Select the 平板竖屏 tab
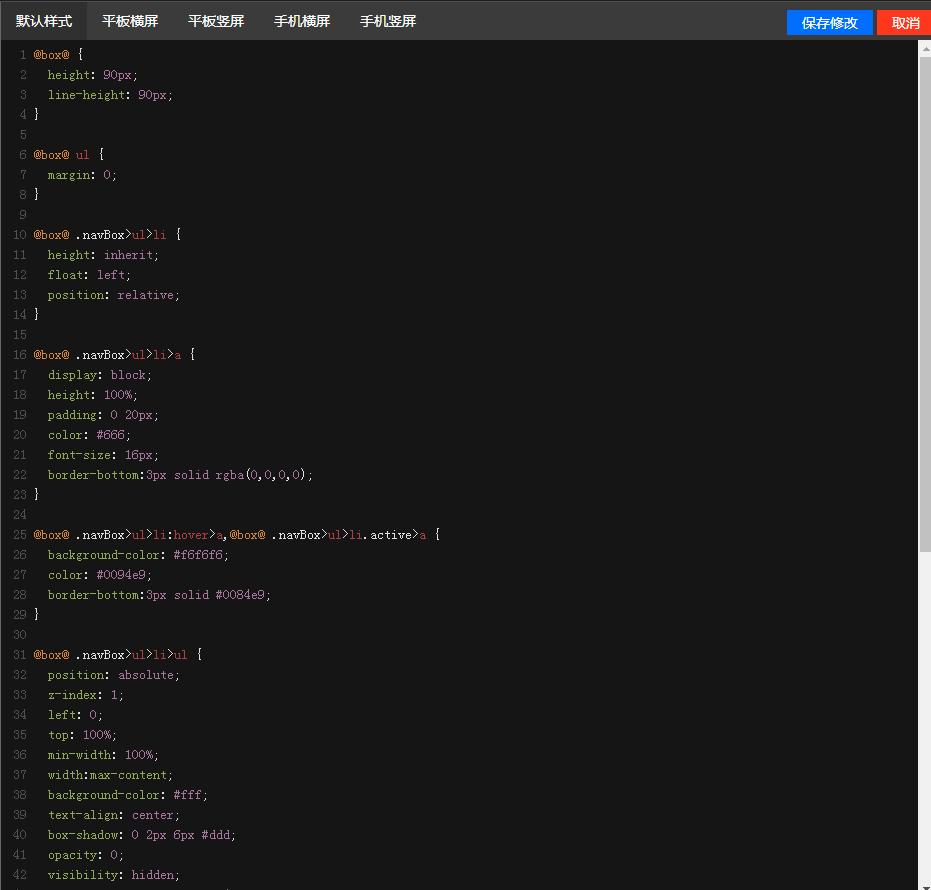931x890 pixels. 216,21
